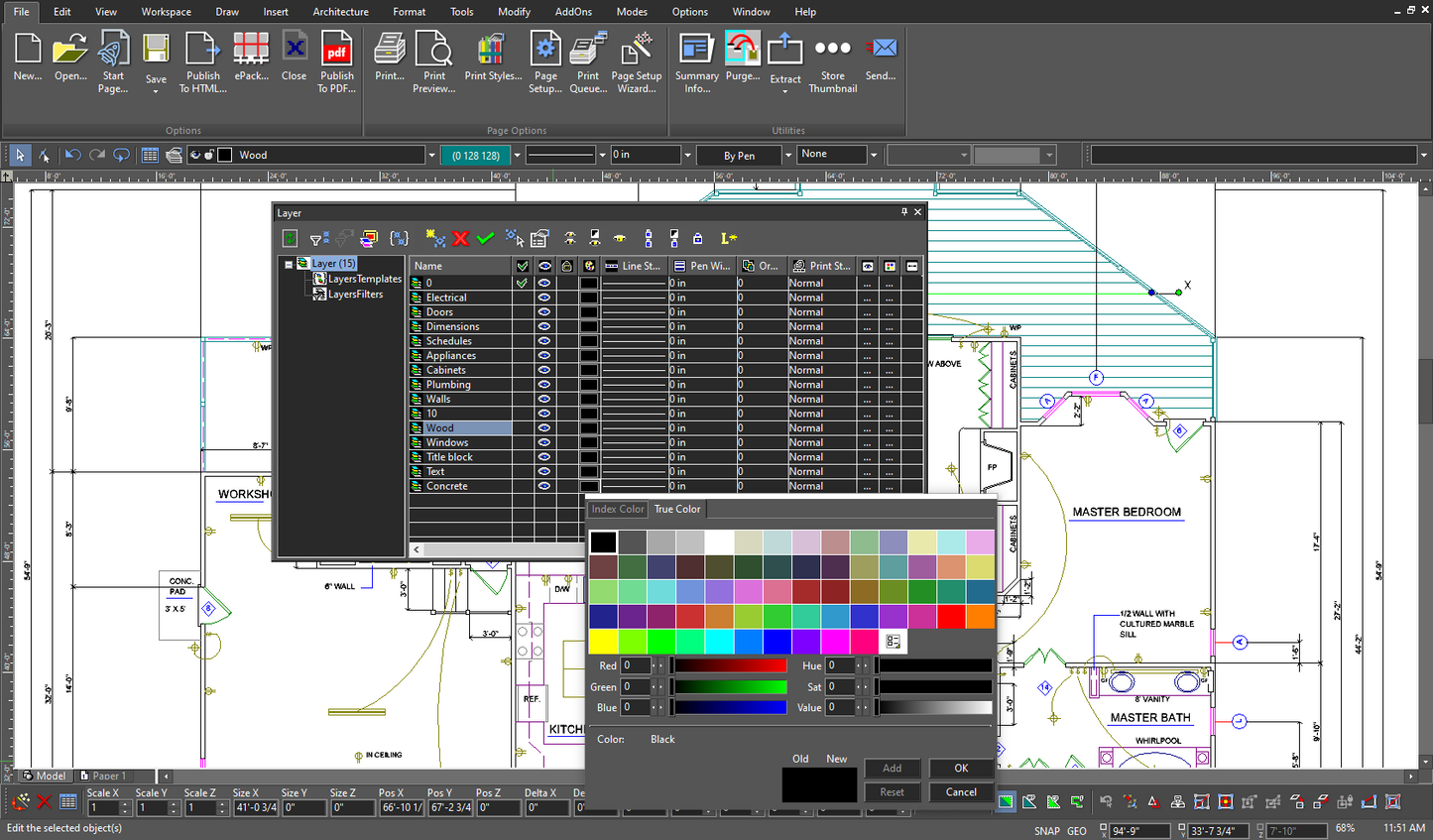Collapse the Layer (15) tree node

(x=289, y=264)
